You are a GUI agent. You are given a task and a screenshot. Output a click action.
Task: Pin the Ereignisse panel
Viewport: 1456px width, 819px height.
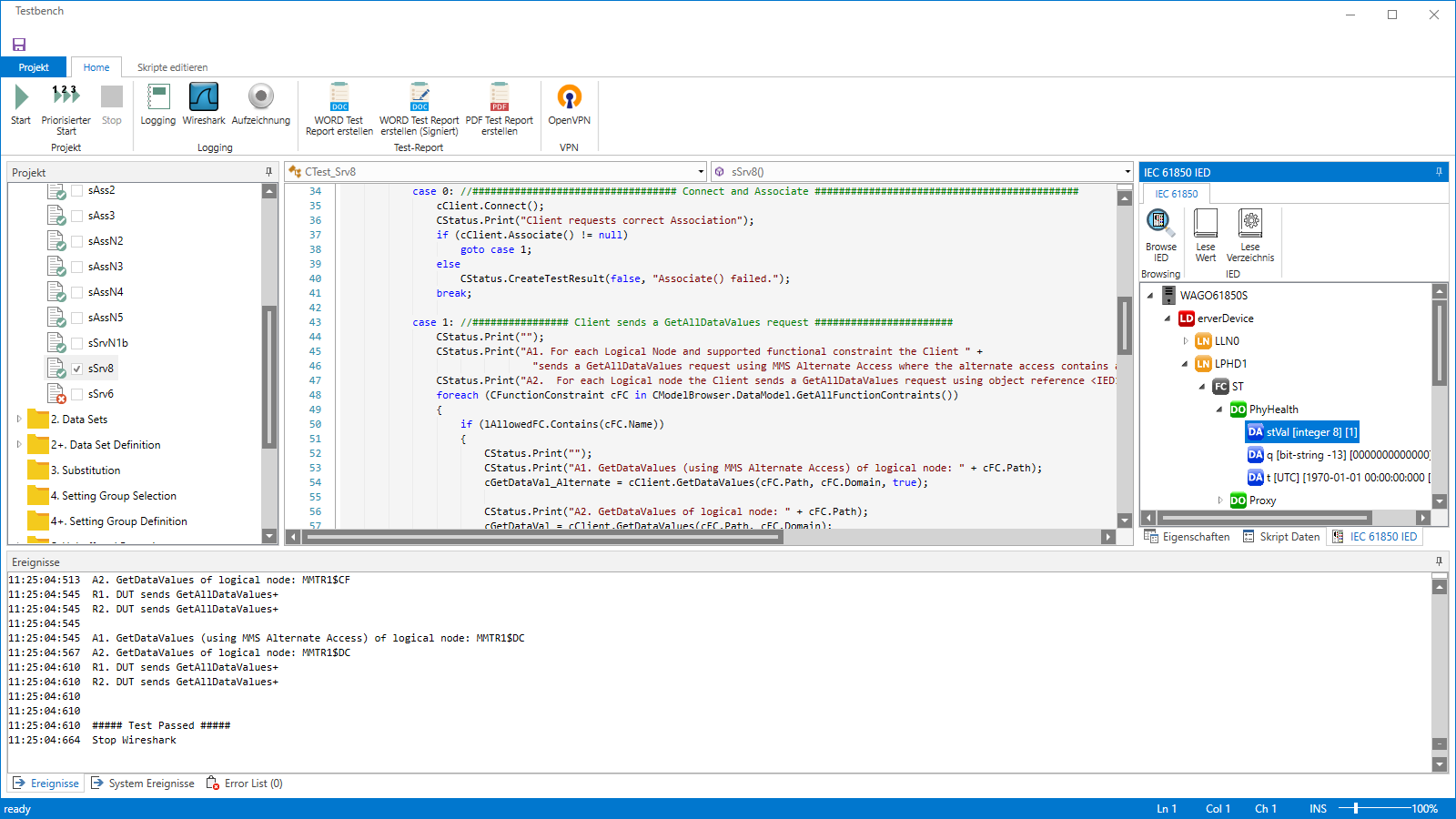(1439, 561)
